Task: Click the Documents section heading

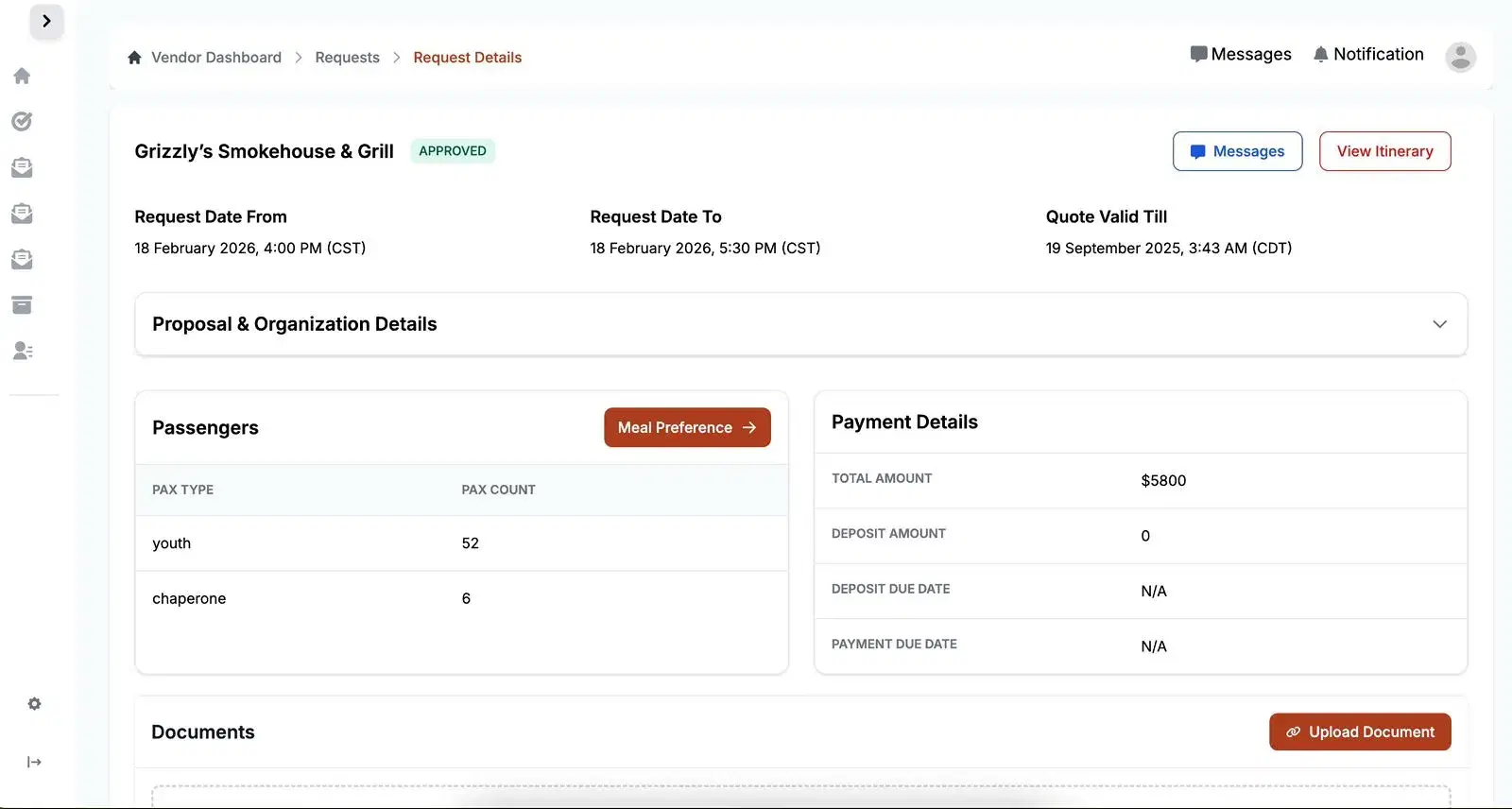Action: [x=203, y=732]
